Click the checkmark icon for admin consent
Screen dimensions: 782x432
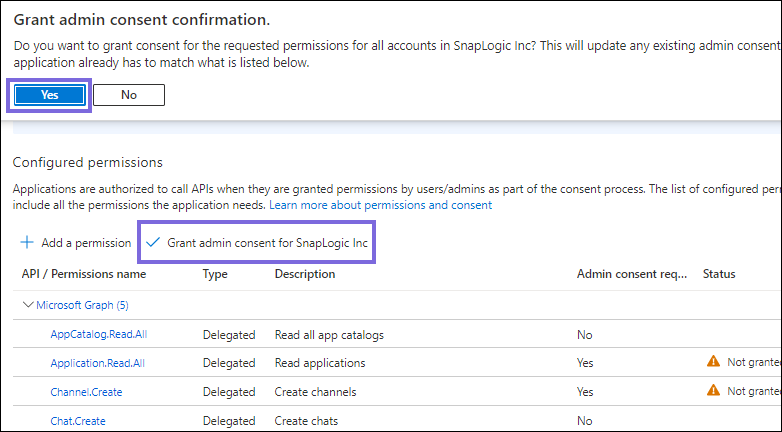[x=153, y=242]
